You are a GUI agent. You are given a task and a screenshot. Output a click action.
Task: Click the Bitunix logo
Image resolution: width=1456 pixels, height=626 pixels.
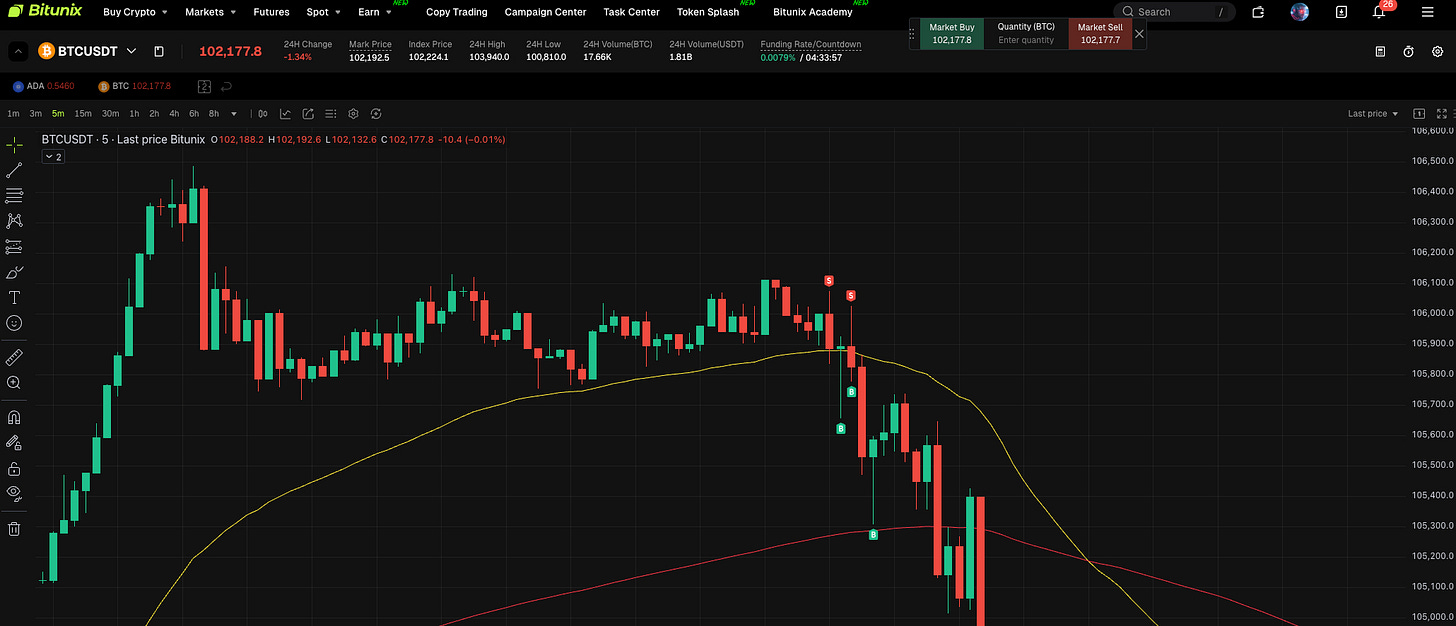pos(45,12)
